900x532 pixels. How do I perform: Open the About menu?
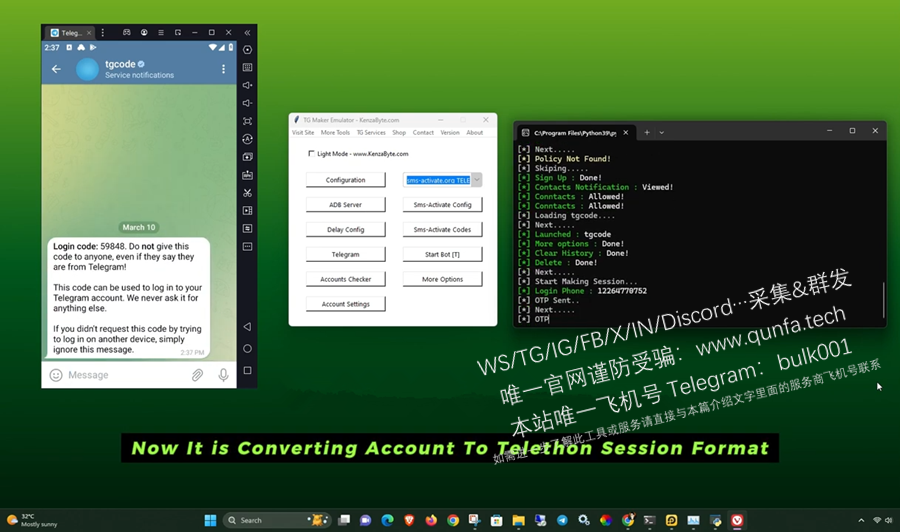pyautogui.click(x=475, y=133)
